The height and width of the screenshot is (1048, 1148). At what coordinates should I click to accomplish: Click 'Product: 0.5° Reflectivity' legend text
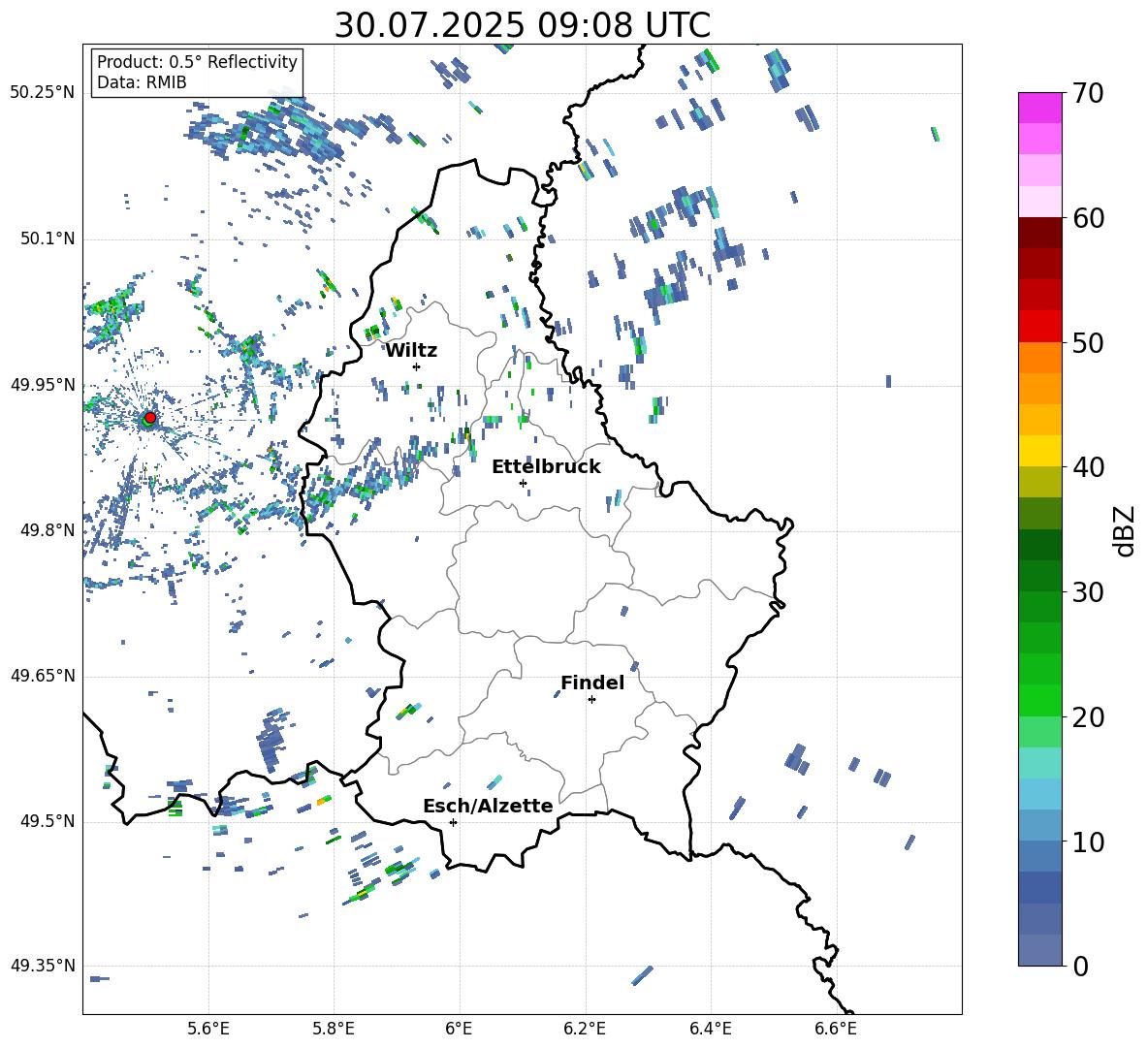197,61
